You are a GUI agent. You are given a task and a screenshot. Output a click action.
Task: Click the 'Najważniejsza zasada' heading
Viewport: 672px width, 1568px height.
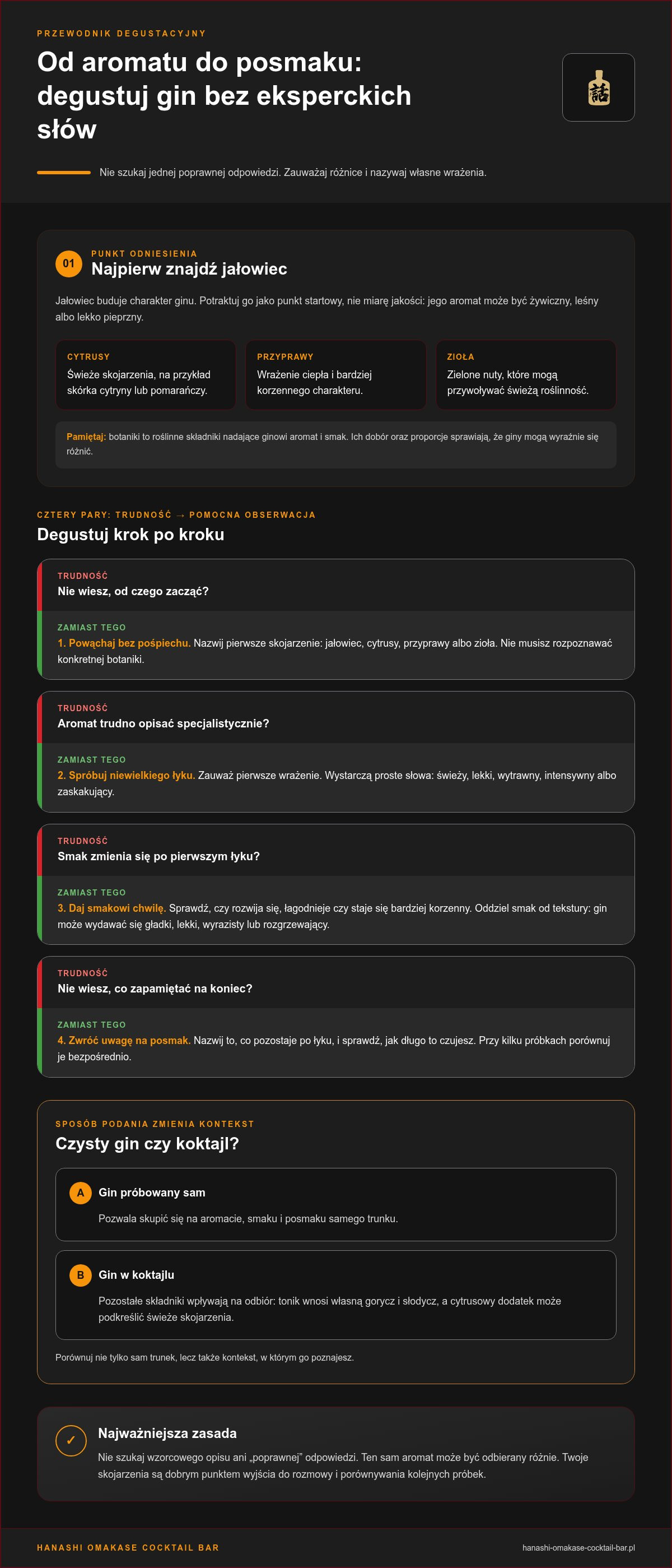pos(167,1433)
